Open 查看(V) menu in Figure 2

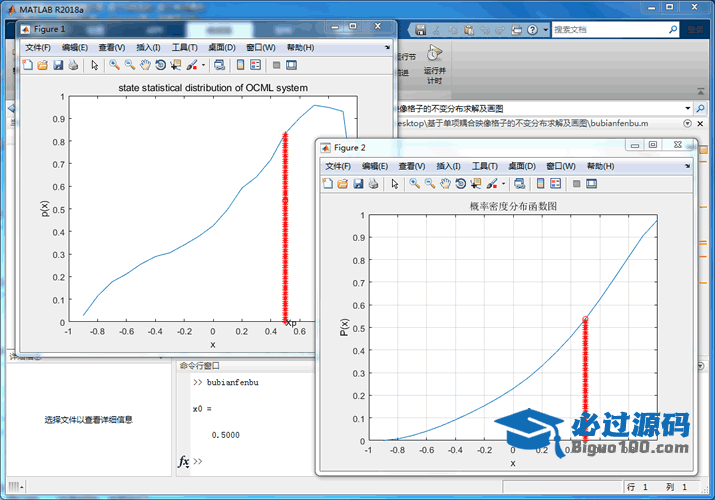tap(412, 166)
